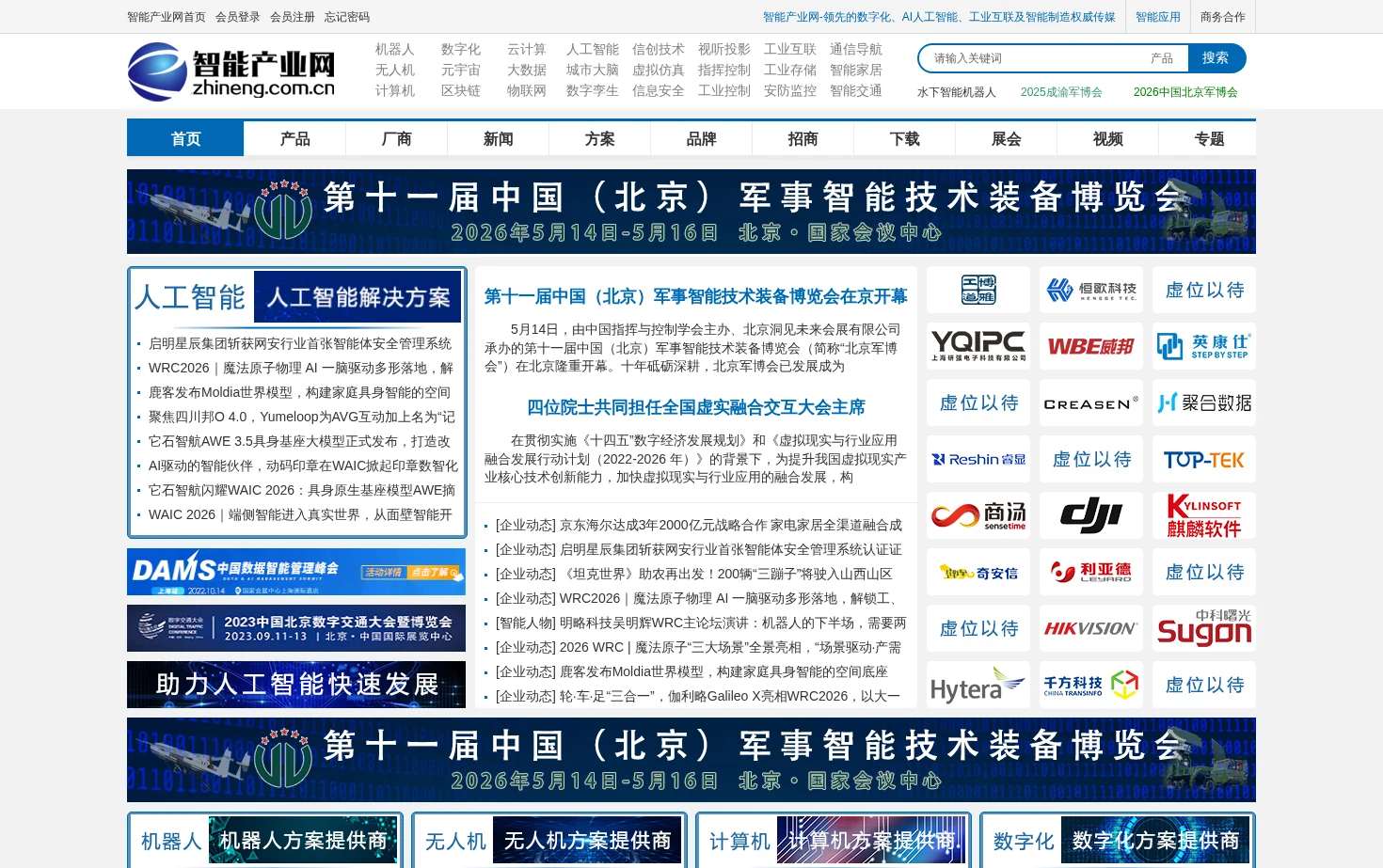This screenshot has height=868, width=1383.
Task: Click the DAMS 中国数据智能管理峰会 banner
Action: pyautogui.click(x=296, y=572)
